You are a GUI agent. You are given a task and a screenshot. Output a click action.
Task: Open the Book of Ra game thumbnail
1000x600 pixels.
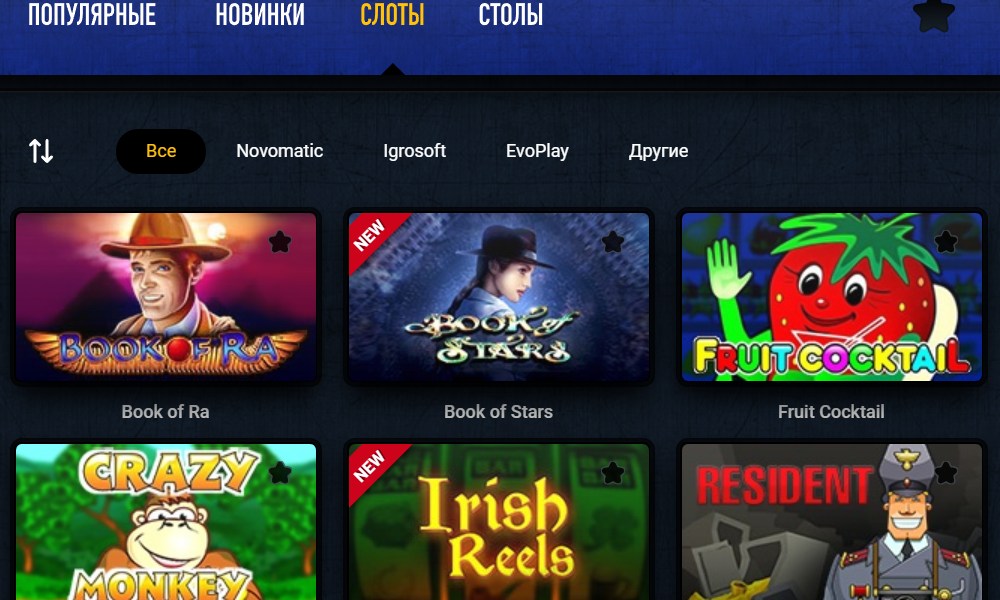click(166, 297)
